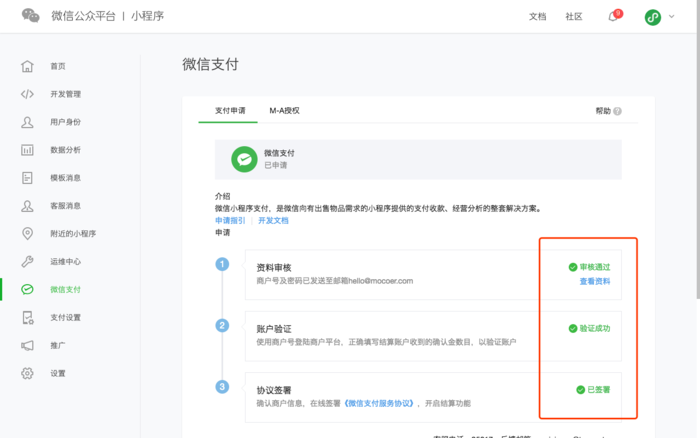Screen dimensions: 700x438
Task: Open 设置 in the sidebar
Action: [x=58, y=373]
